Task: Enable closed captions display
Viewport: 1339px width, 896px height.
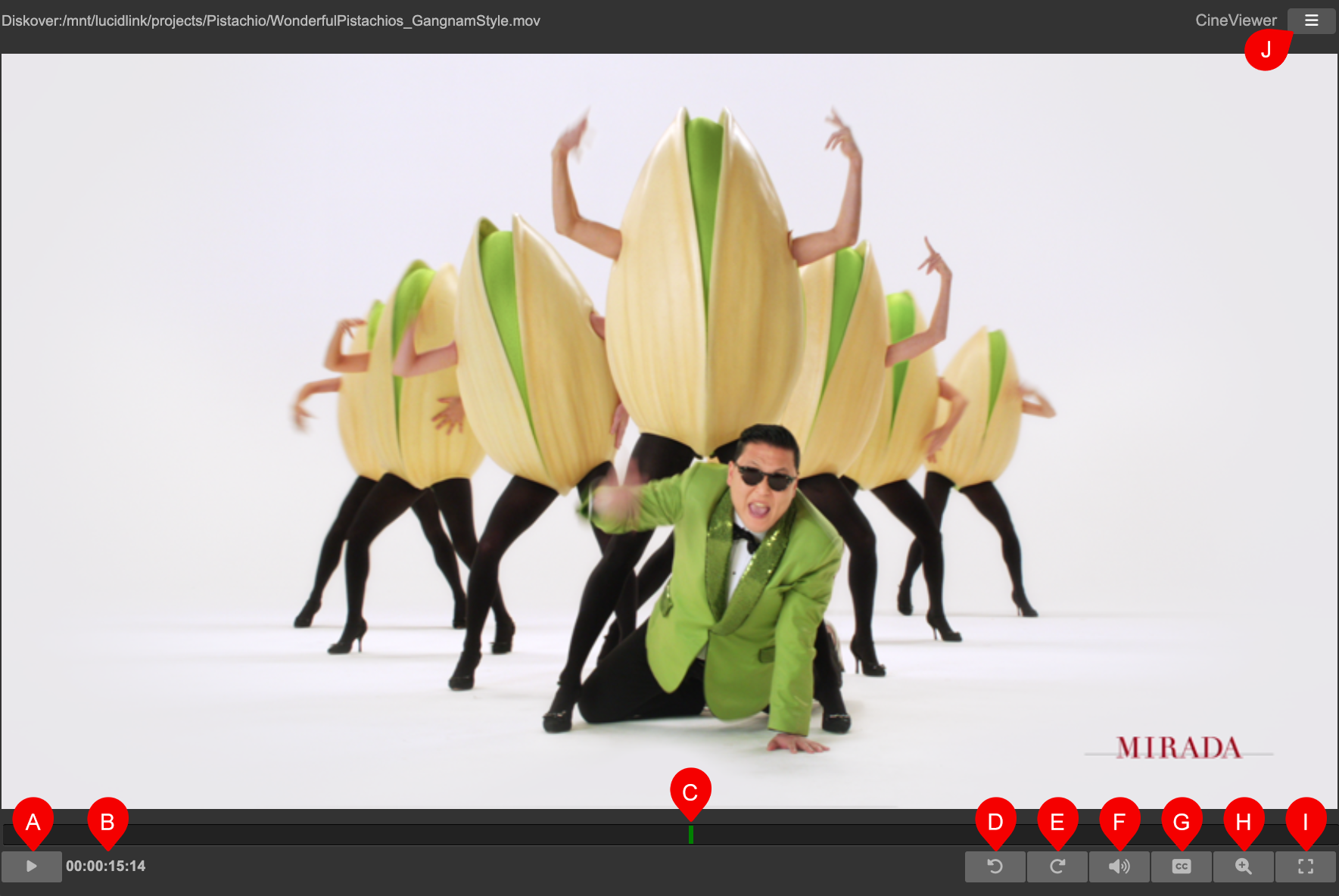Action: 1182,866
